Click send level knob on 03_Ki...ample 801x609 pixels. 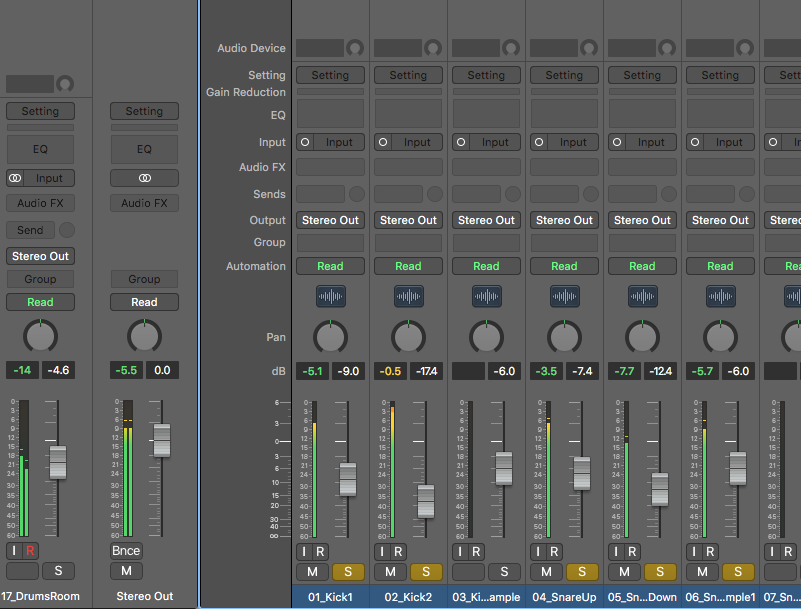click(513, 194)
